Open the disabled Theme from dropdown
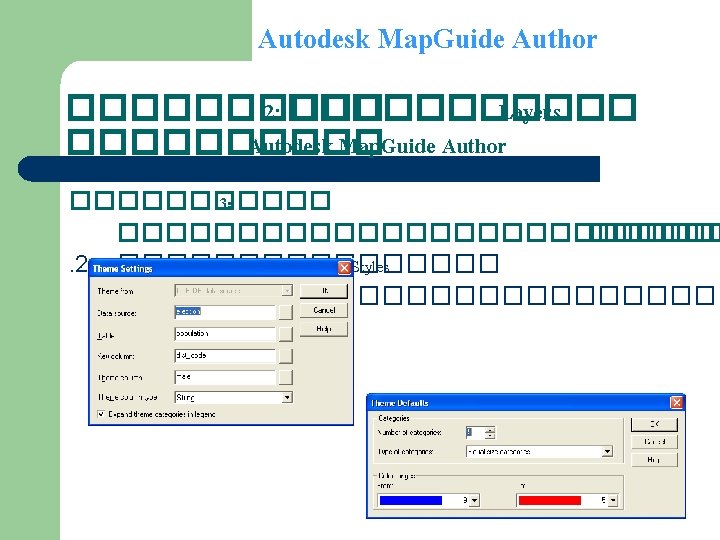Viewport: 720px width, 540px height. (233, 291)
